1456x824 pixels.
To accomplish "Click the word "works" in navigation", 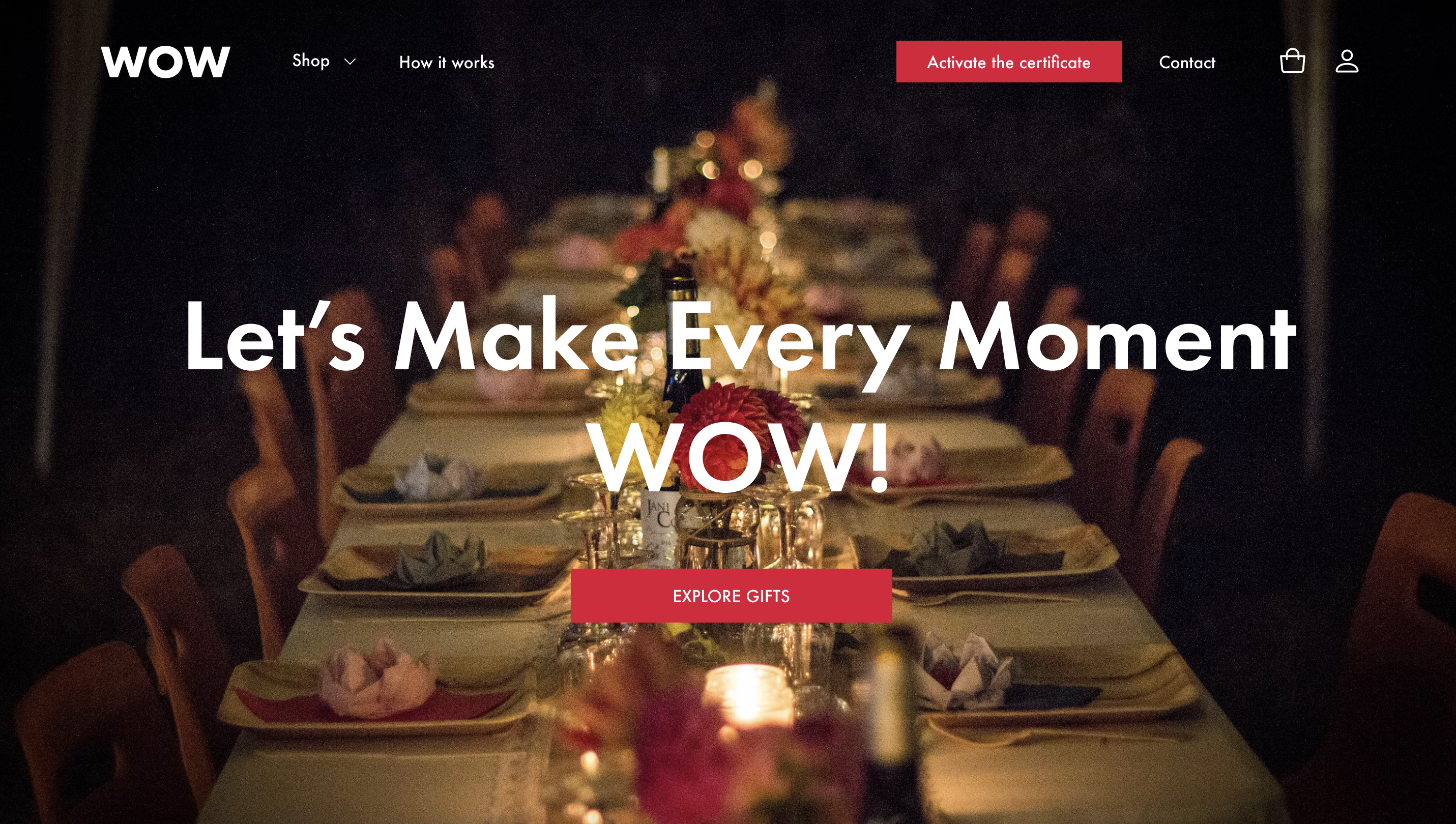I will pyautogui.click(x=473, y=63).
